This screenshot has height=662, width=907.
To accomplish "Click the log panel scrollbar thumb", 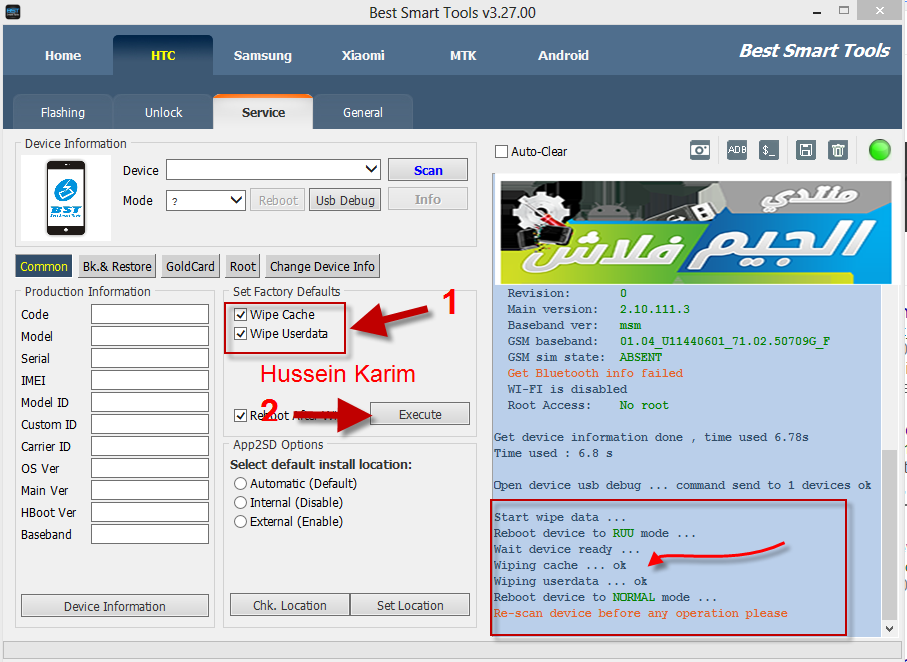I will click(x=890, y=533).
